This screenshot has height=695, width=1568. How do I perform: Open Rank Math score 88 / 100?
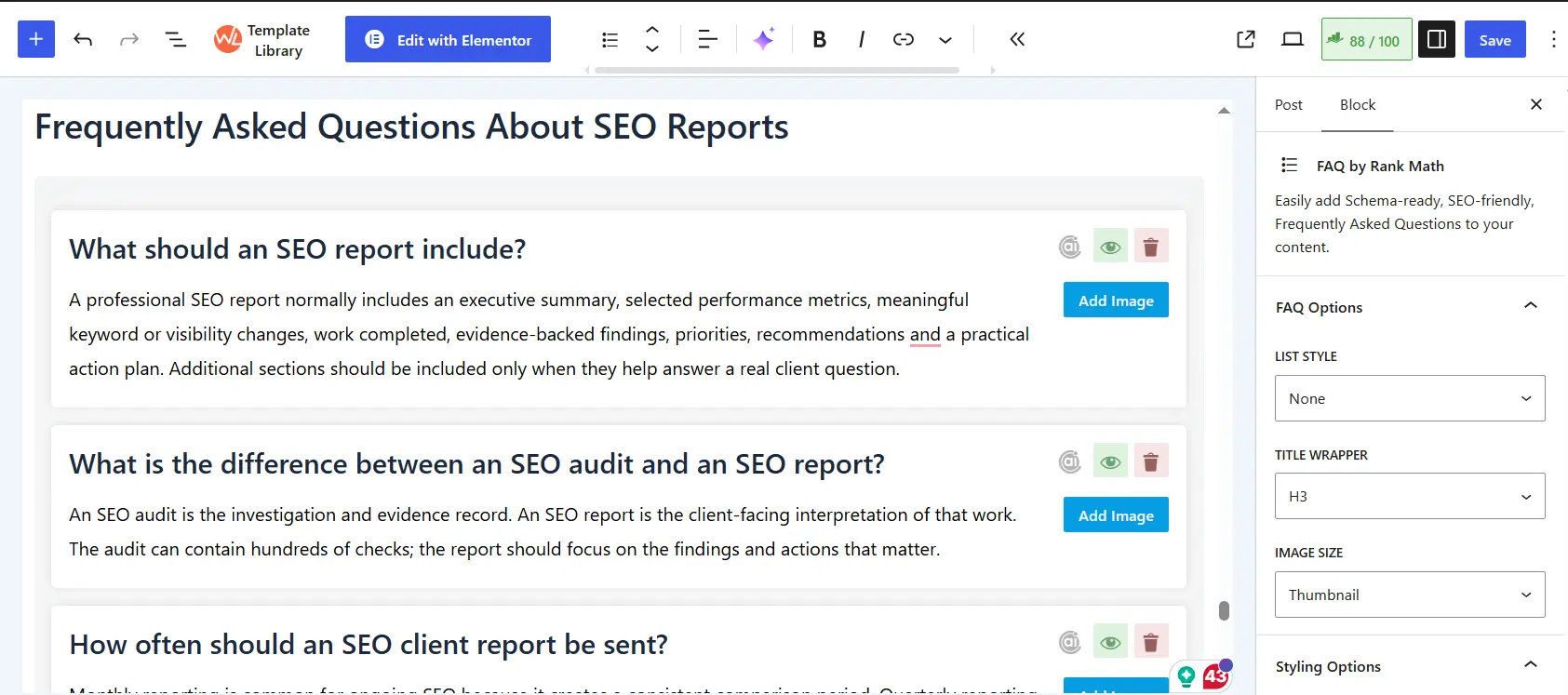(1367, 39)
